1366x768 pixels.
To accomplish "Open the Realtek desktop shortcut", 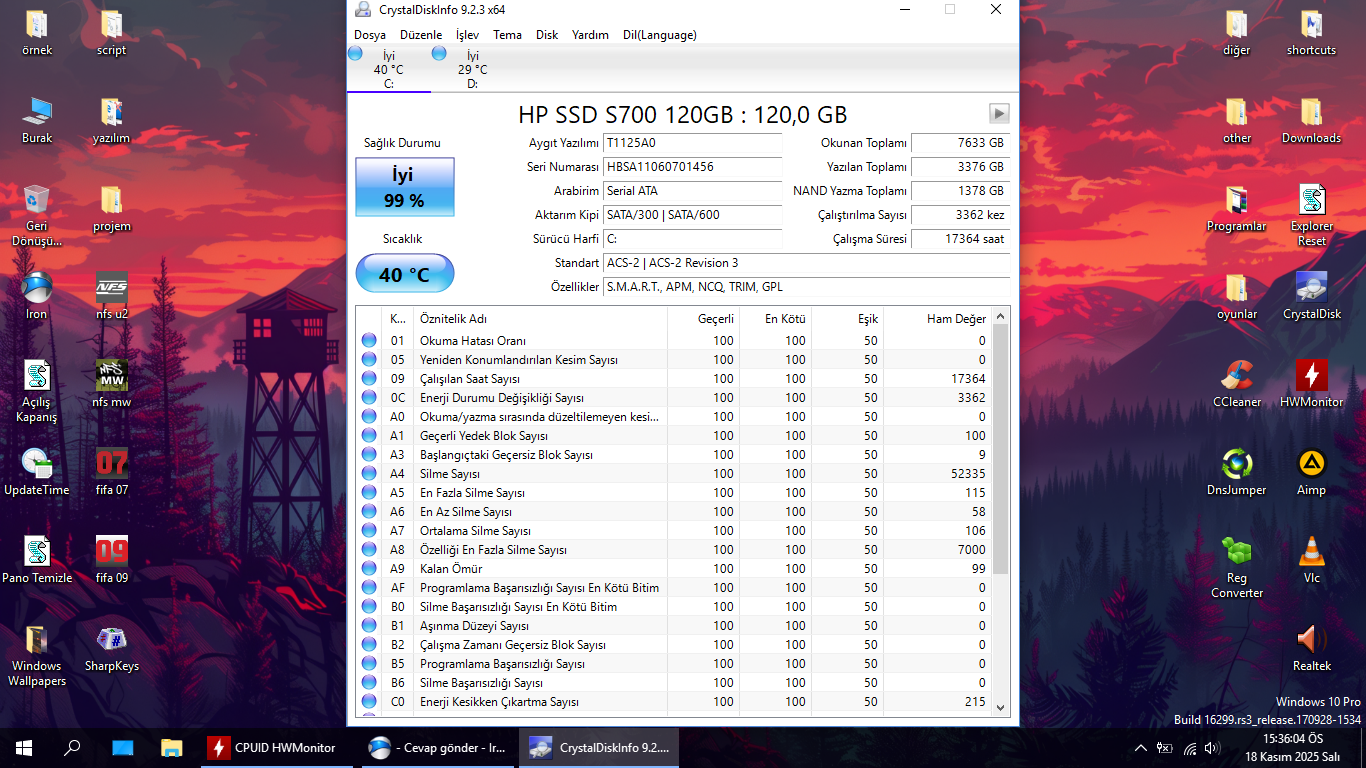I will coord(1311,648).
